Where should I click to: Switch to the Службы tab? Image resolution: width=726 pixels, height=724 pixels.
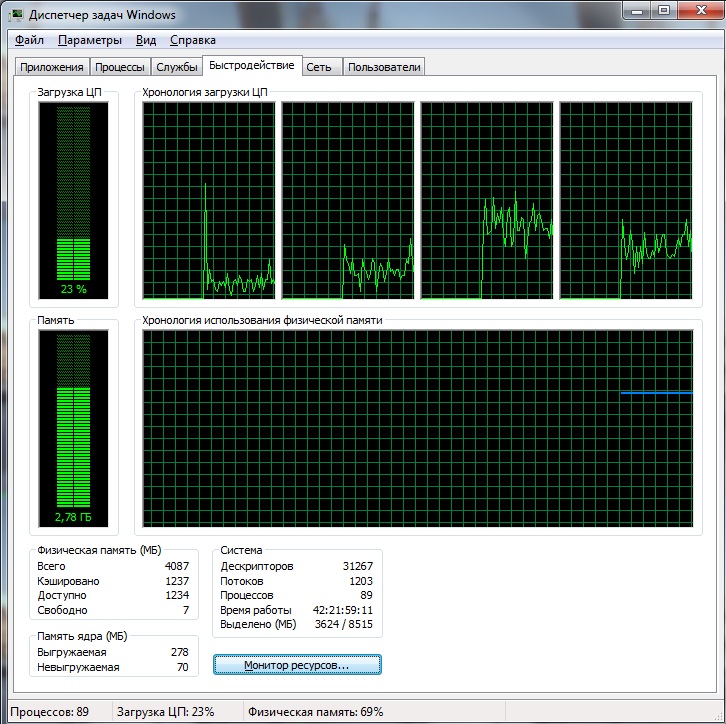tap(177, 67)
